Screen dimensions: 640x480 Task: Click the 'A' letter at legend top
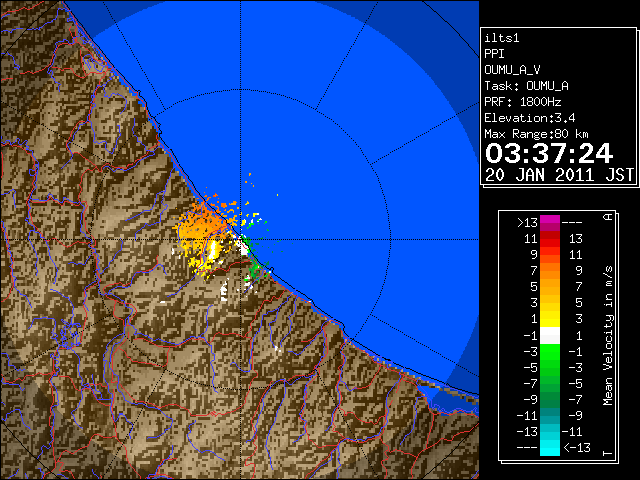(x=608, y=217)
